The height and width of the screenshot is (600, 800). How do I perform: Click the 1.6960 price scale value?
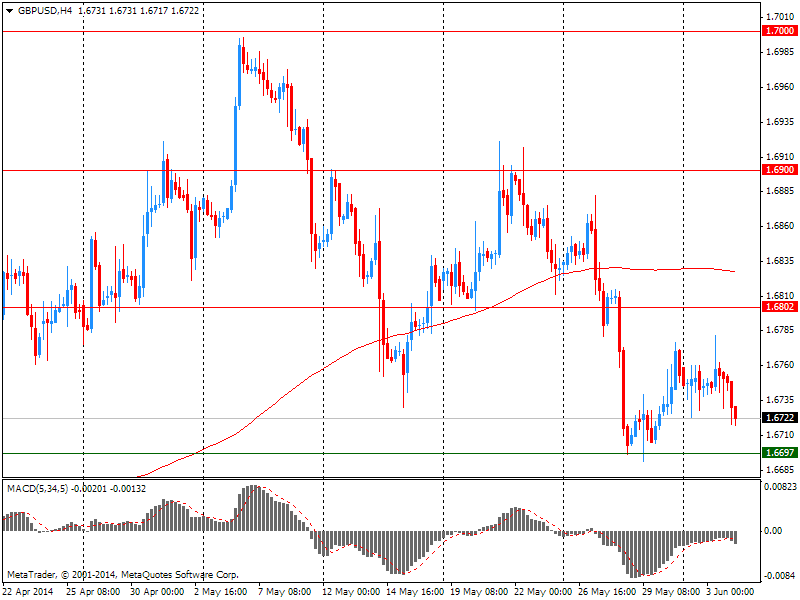click(780, 87)
